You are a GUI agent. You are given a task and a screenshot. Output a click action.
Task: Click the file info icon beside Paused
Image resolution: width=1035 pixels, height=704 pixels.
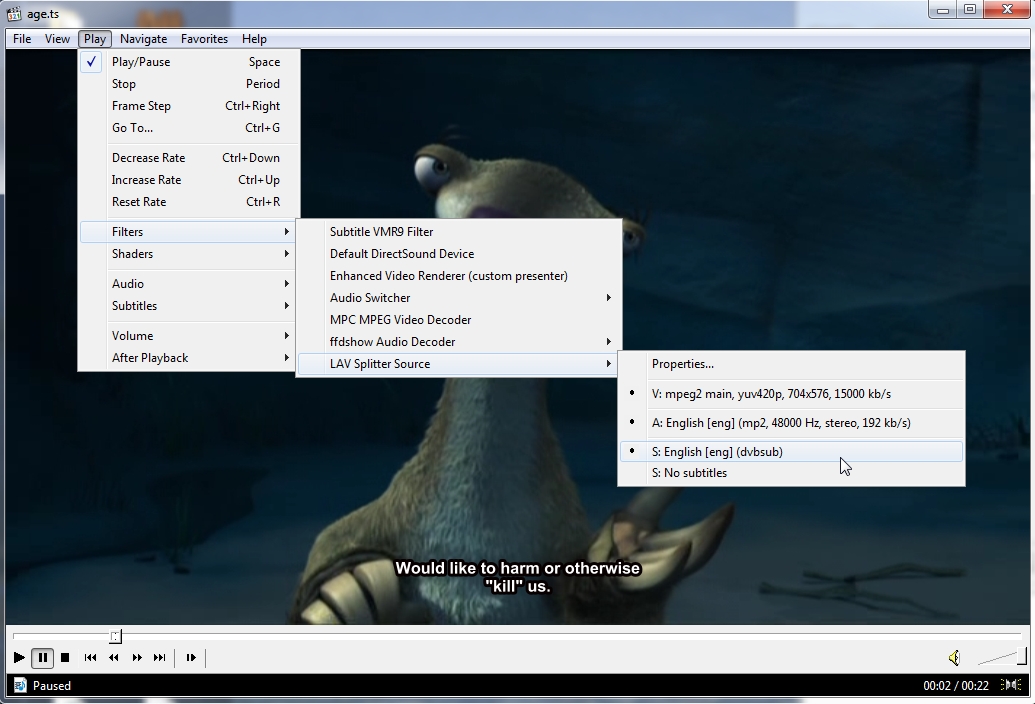pyautogui.click(x=20, y=686)
